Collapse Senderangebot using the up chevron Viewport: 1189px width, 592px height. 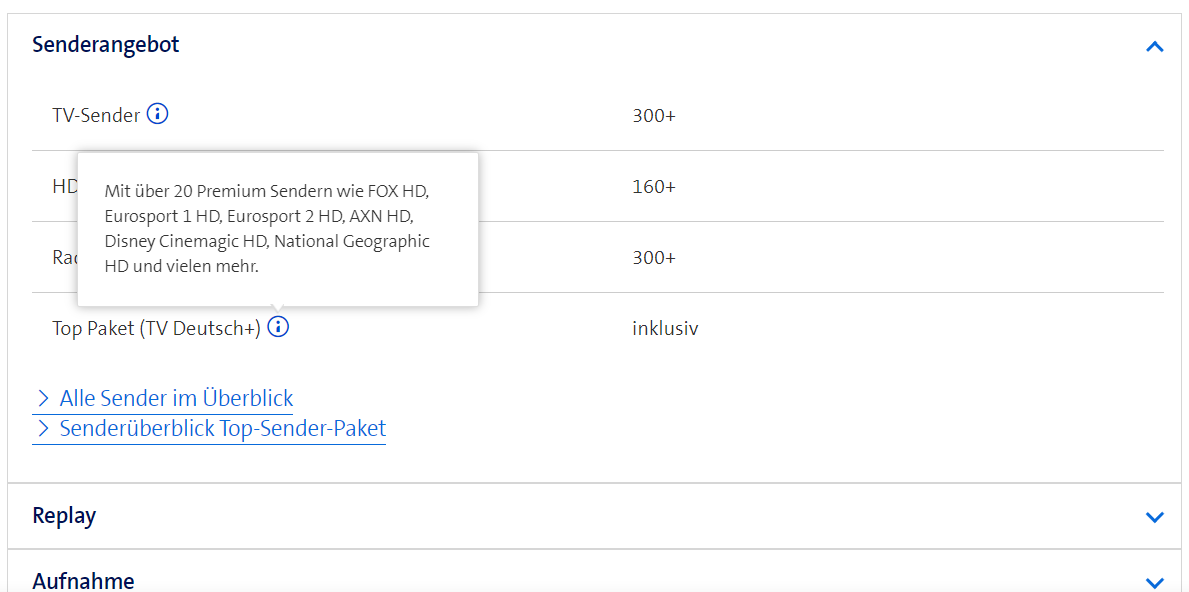[1155, 46]
